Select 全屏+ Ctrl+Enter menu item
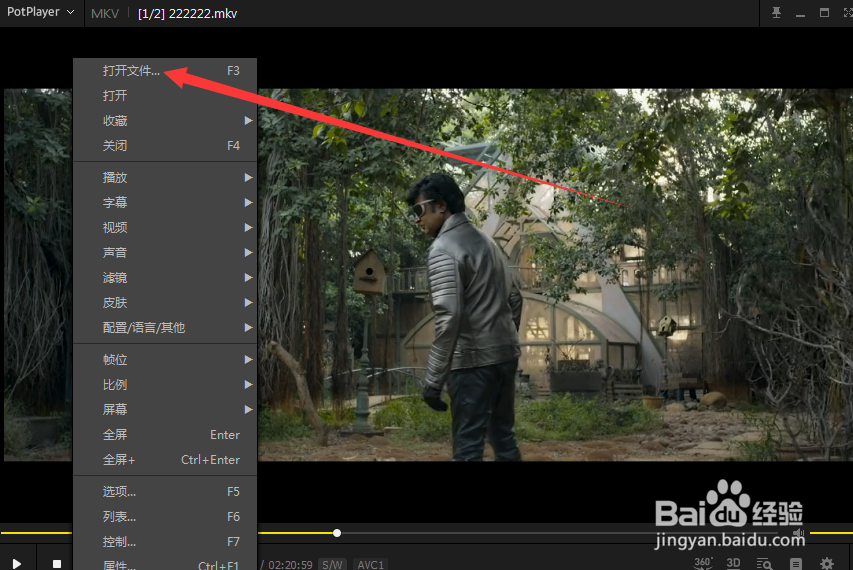Viewport: 853px width, 570px height. pyautogui.click(x=165, y=460)
